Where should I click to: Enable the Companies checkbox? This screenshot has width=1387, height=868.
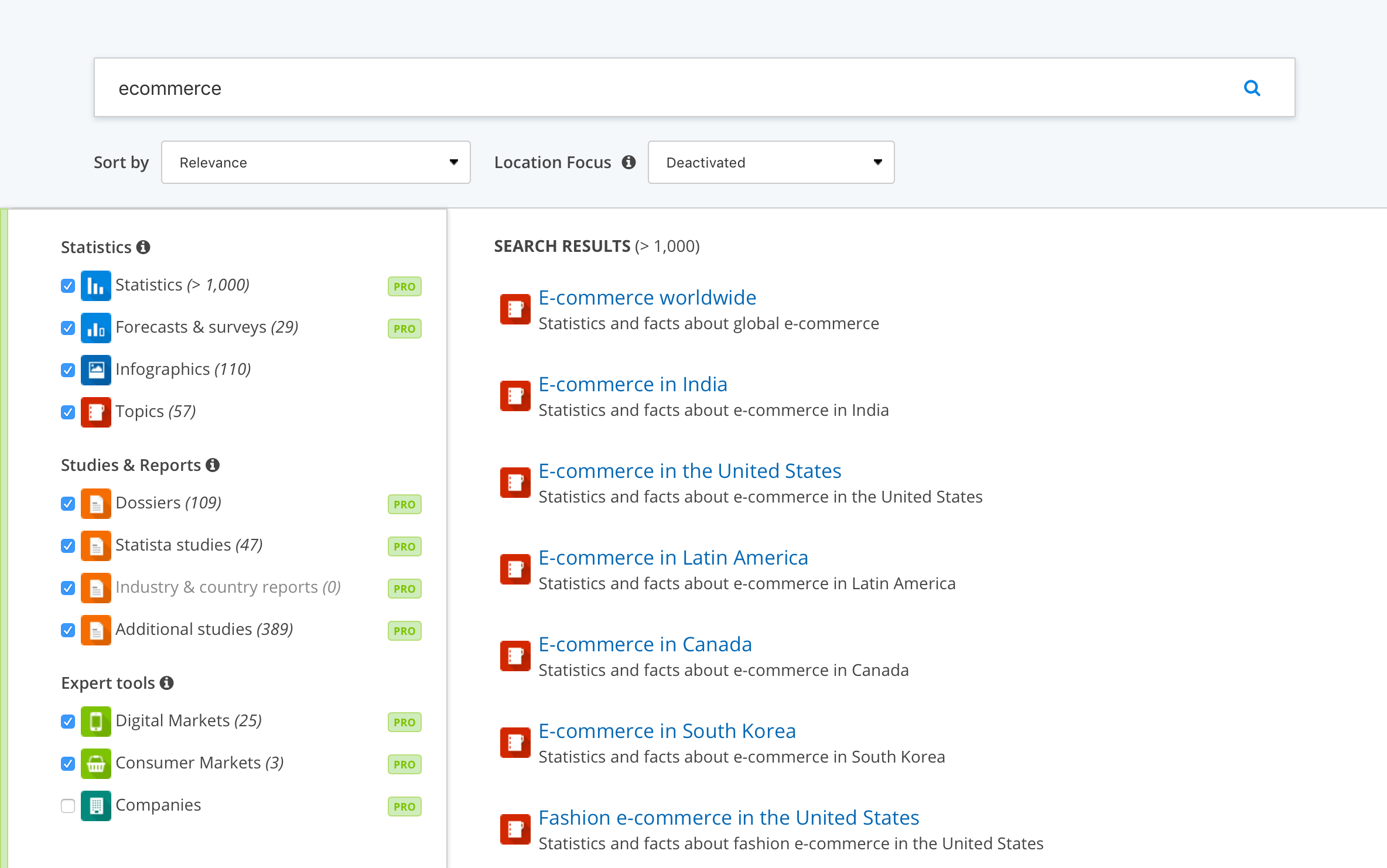(x=68, y=806)
